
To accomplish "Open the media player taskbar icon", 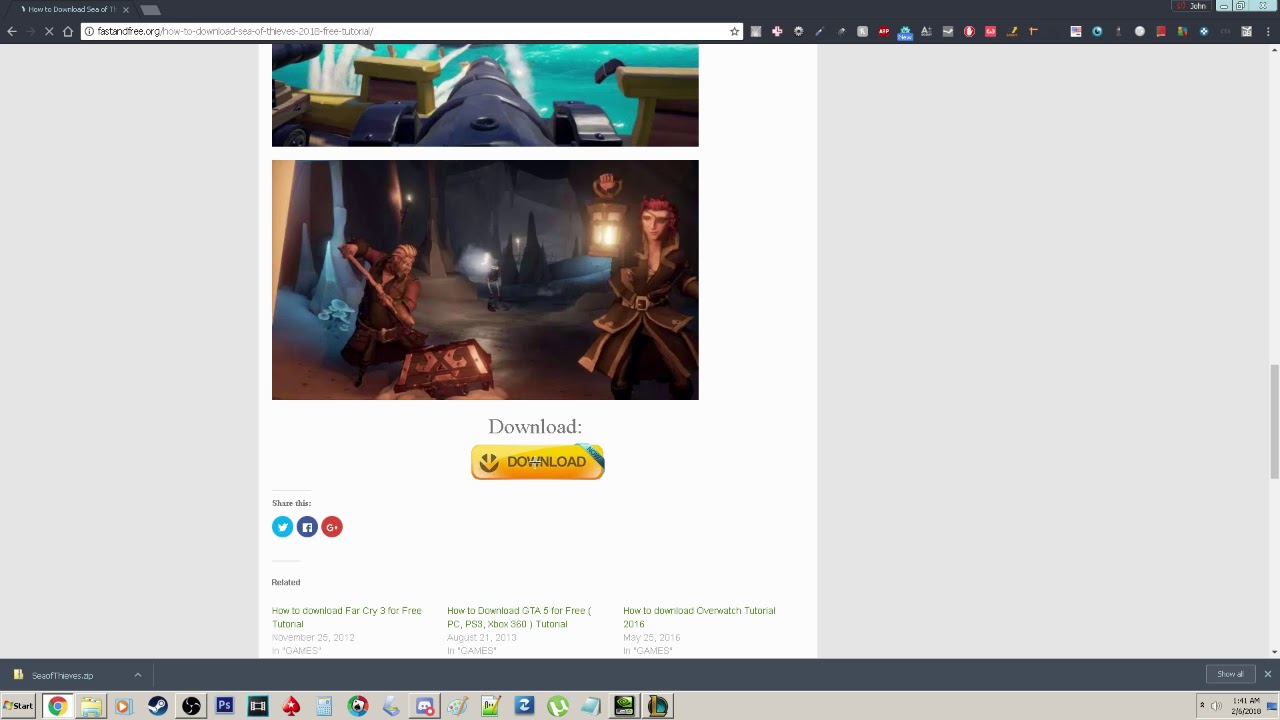I will tap(123, 706).
